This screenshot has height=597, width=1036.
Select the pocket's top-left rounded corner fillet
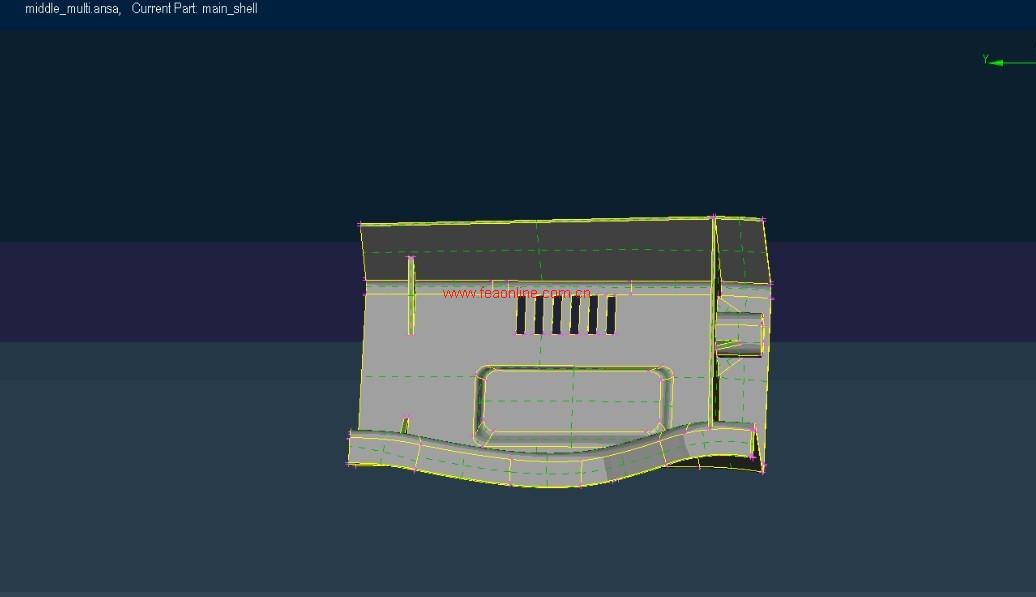[484, 376]
